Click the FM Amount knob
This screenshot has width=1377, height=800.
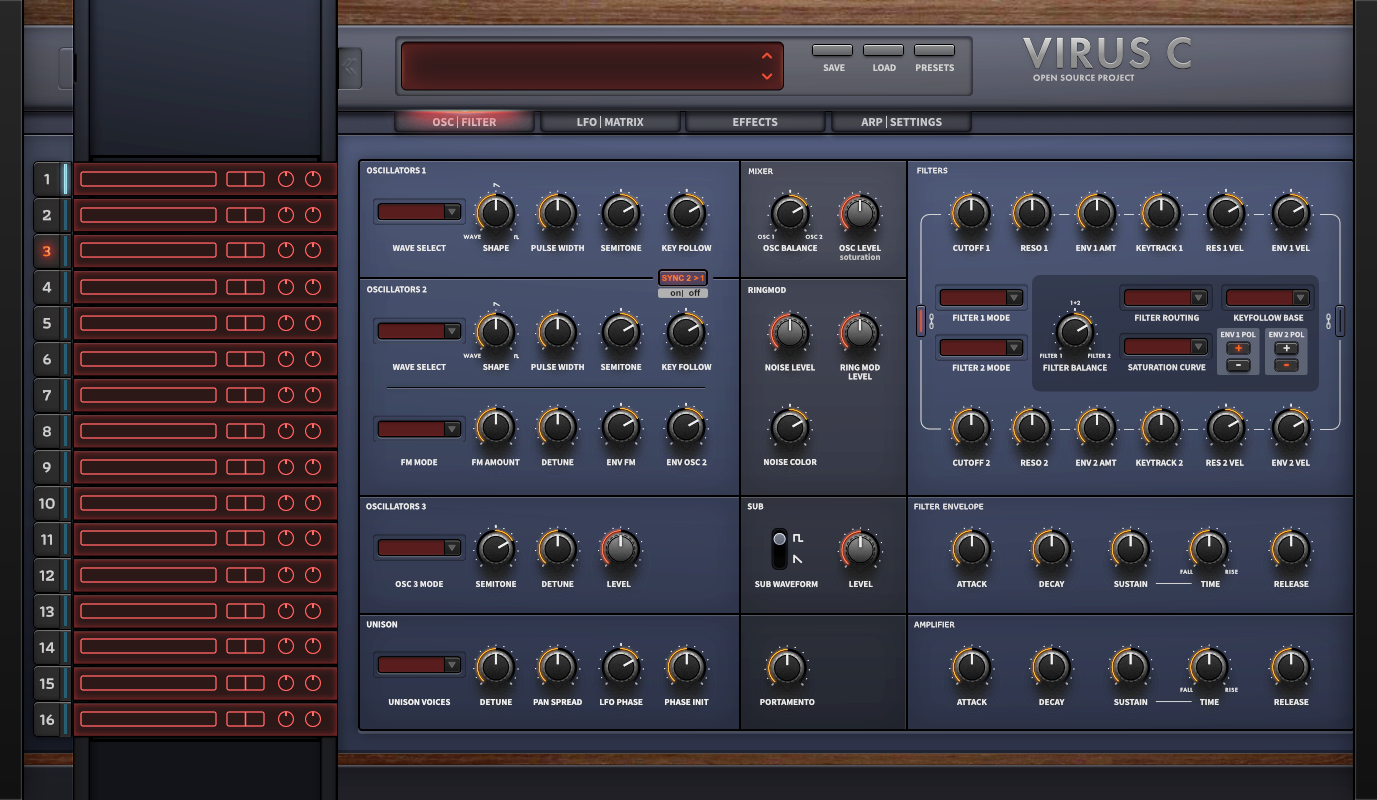coord(495,428)
